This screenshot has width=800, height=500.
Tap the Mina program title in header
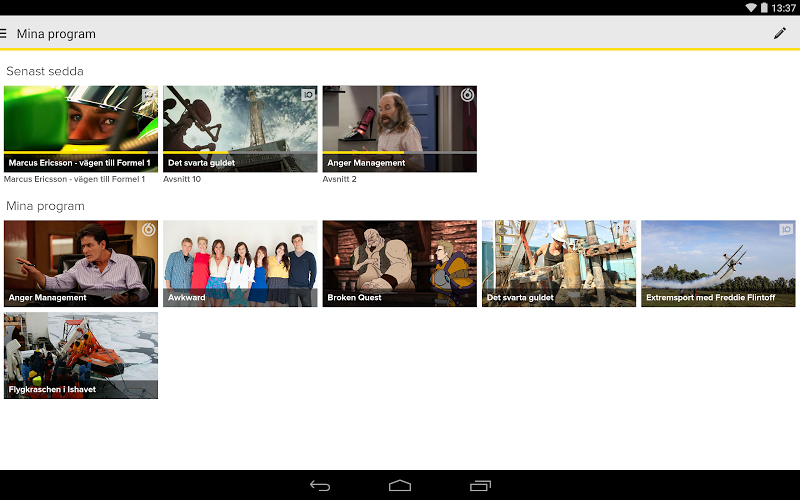point(56,33)
